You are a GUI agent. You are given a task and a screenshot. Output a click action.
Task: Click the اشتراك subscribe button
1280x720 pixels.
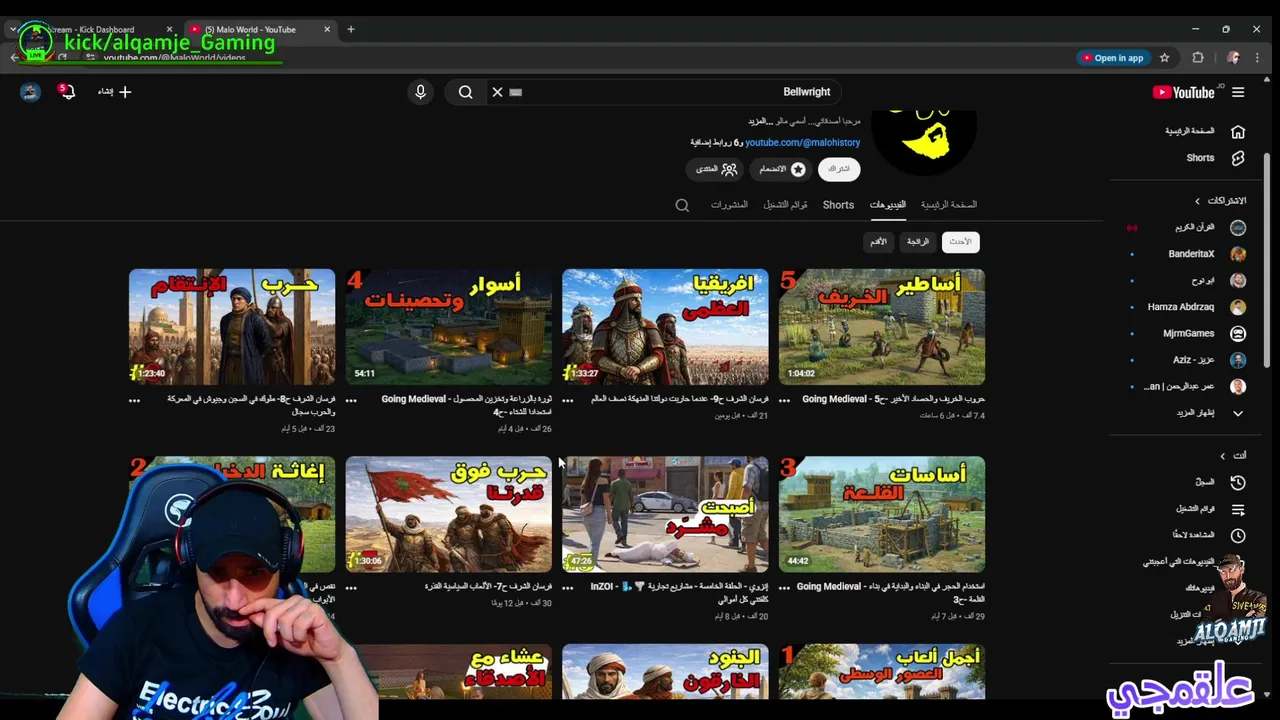coord(839,169)
